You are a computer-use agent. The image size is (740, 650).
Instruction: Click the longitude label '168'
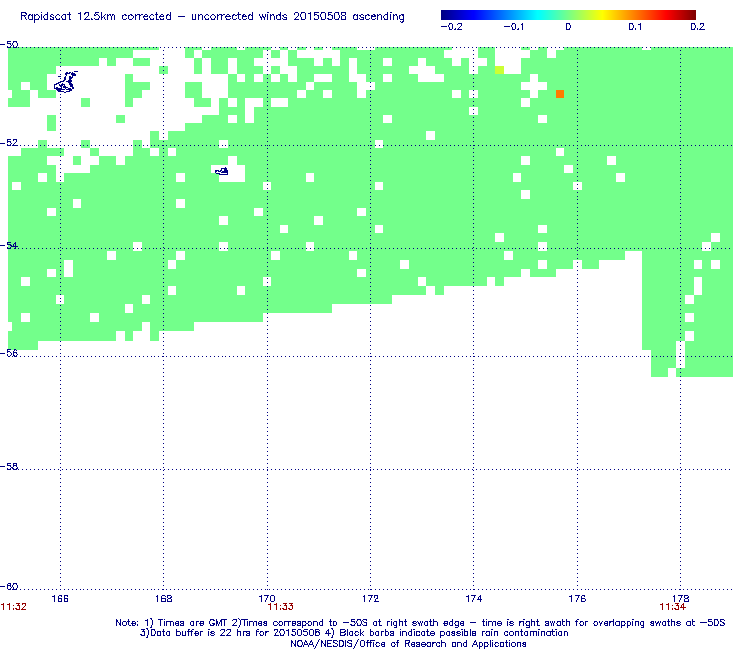(x=163, y=599)
